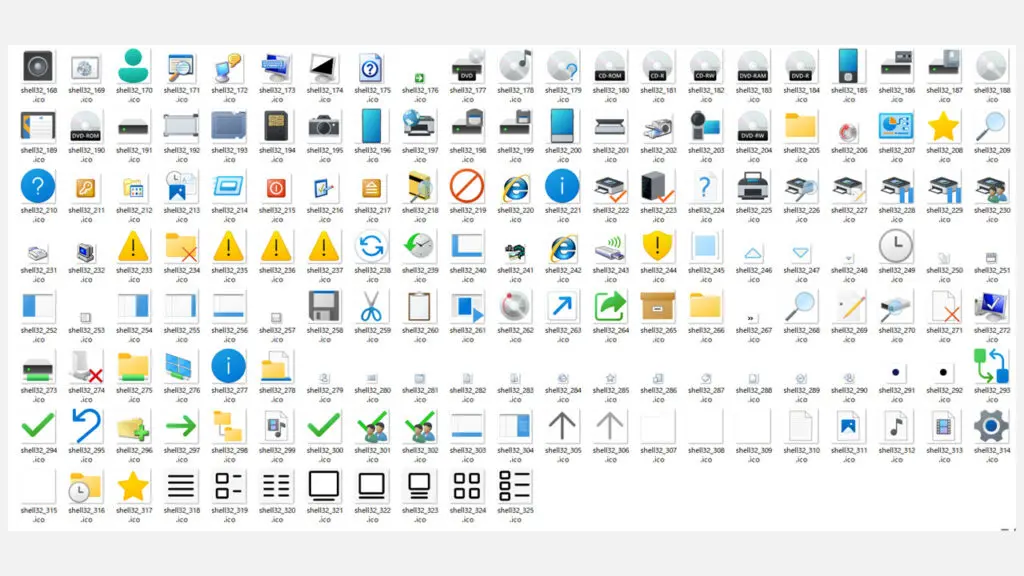Click the scissors icon shell32_259

pos(372,306)
